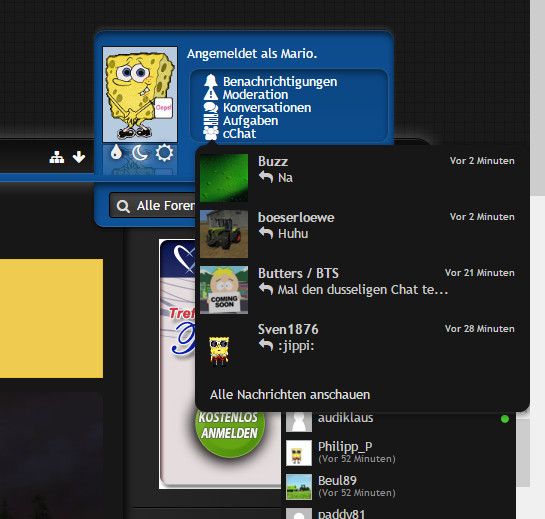Screen dimensions: 545x519
Task: Click Alle Nachrichten anschauen link
Action: point(290,395)
